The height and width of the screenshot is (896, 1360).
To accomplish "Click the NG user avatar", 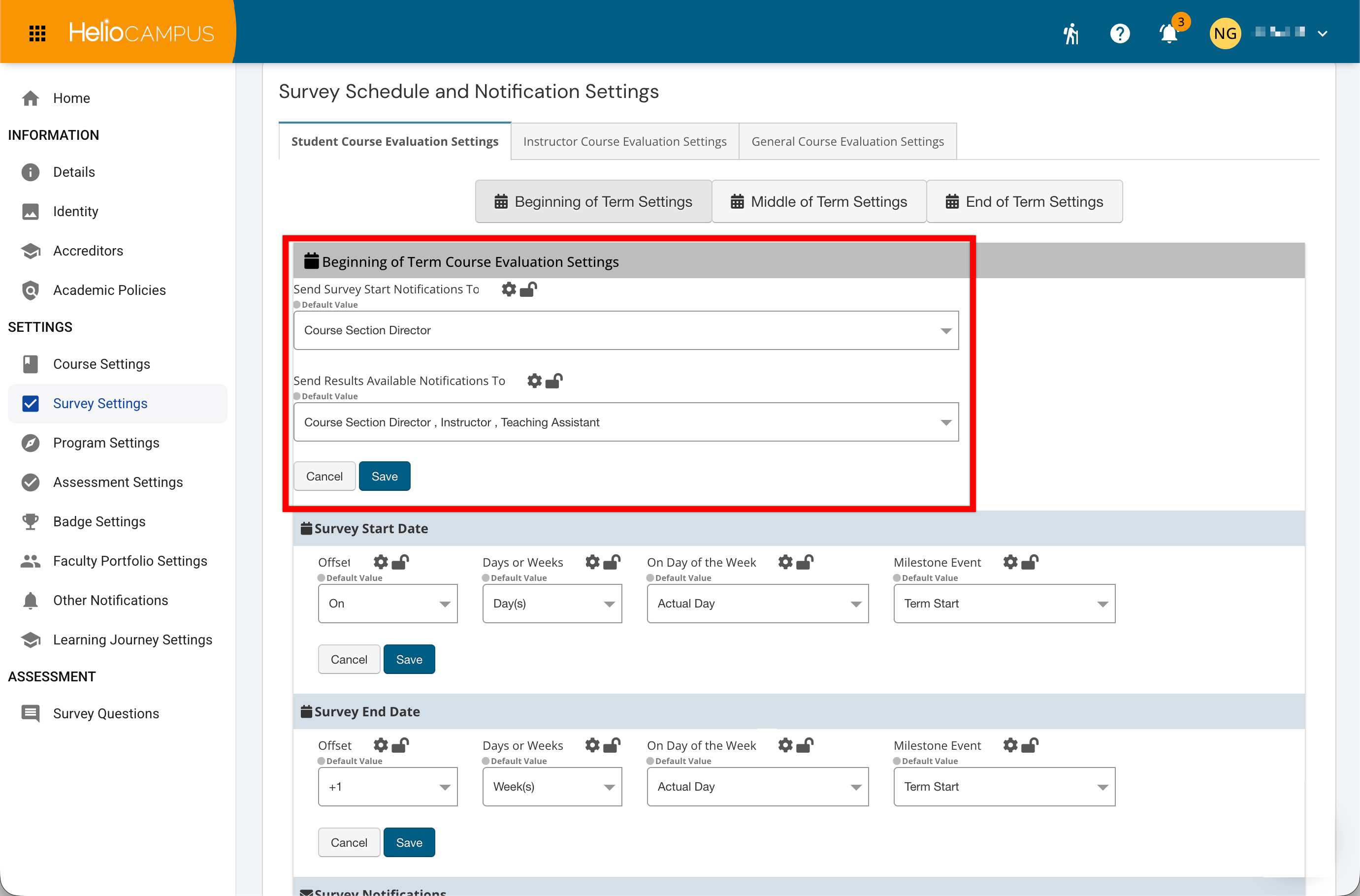I will click(x=1225, y=33).
